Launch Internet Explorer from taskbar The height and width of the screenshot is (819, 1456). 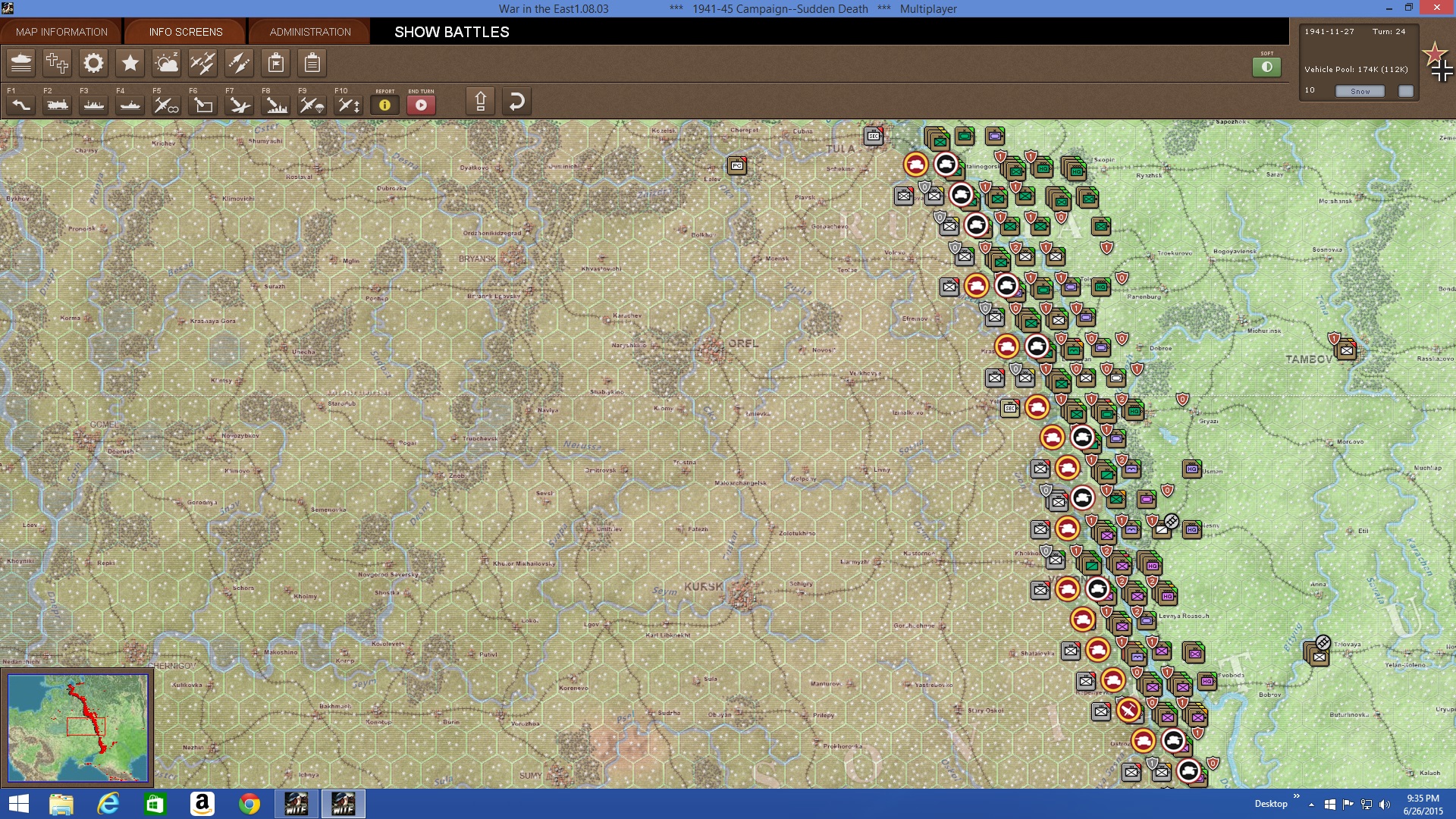(108, 804)
